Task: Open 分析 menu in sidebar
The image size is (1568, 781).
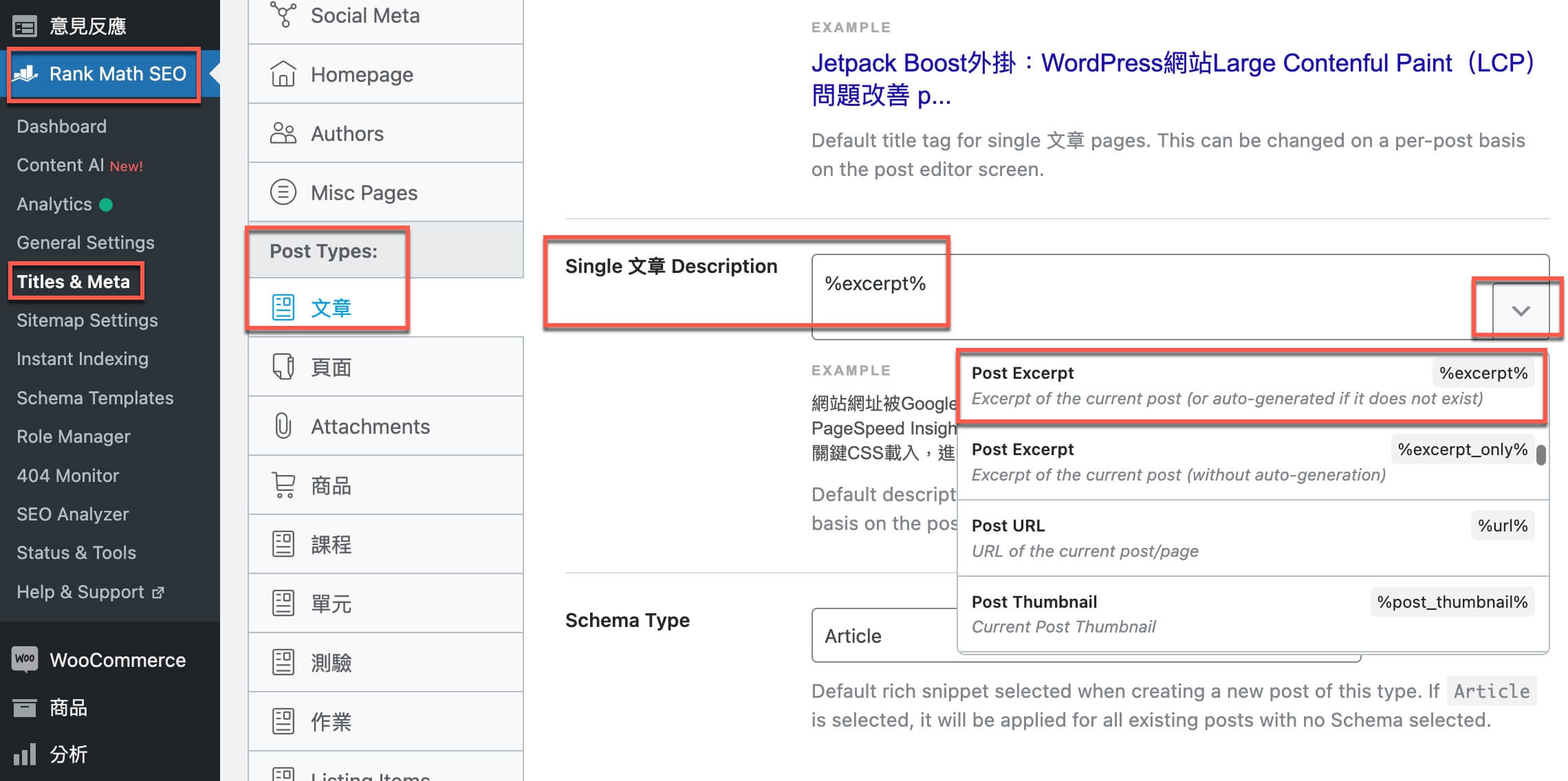Action: tap(110, 754)
